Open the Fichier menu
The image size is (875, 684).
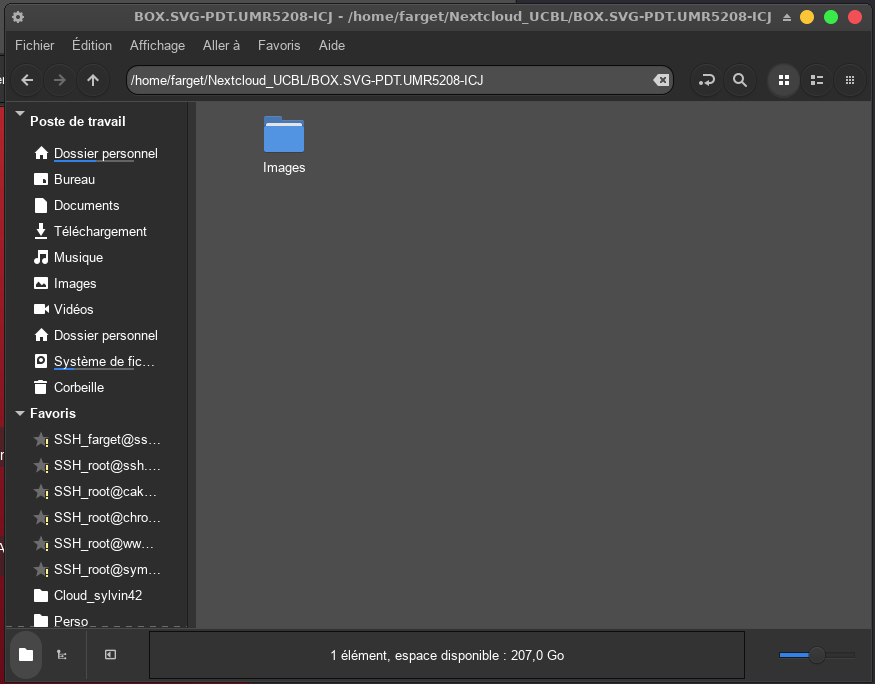[35, 45]
